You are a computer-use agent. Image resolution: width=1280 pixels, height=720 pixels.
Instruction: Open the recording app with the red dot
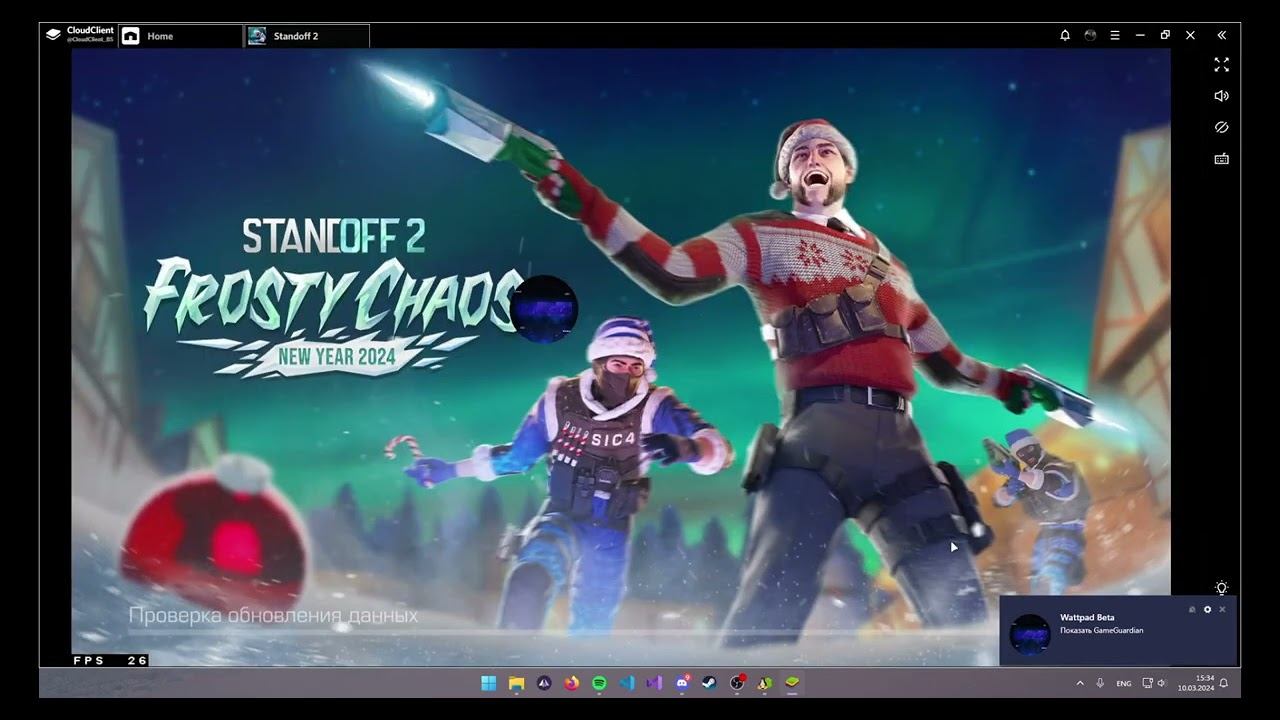coord(737,683)
